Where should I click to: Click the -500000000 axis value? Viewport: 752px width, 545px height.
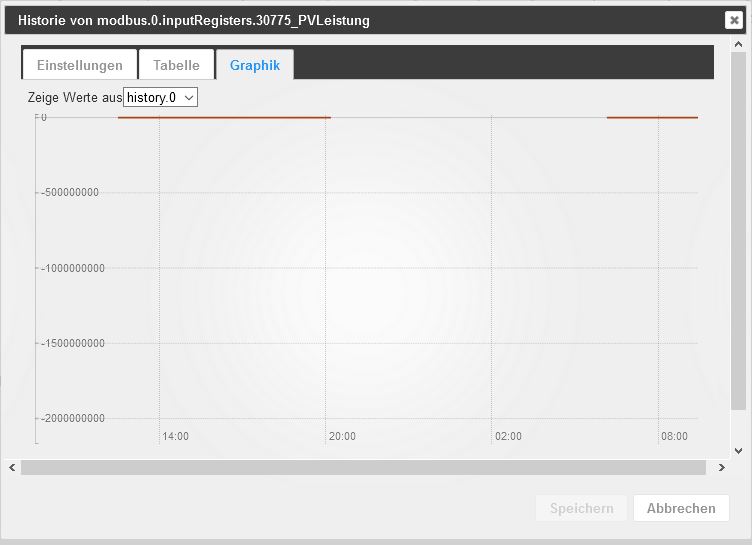[x=70, y=192]
